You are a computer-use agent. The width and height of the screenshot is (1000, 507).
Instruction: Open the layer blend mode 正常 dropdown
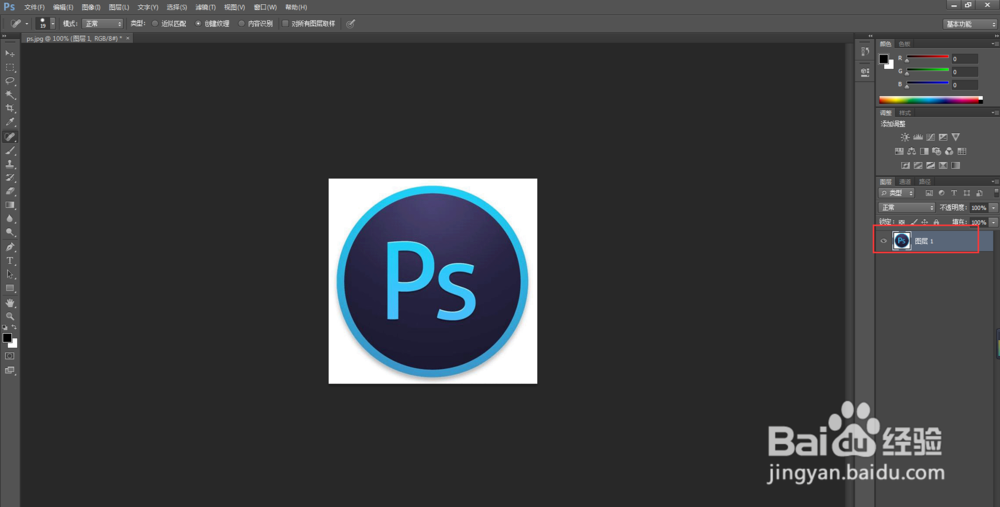point(906,208)
